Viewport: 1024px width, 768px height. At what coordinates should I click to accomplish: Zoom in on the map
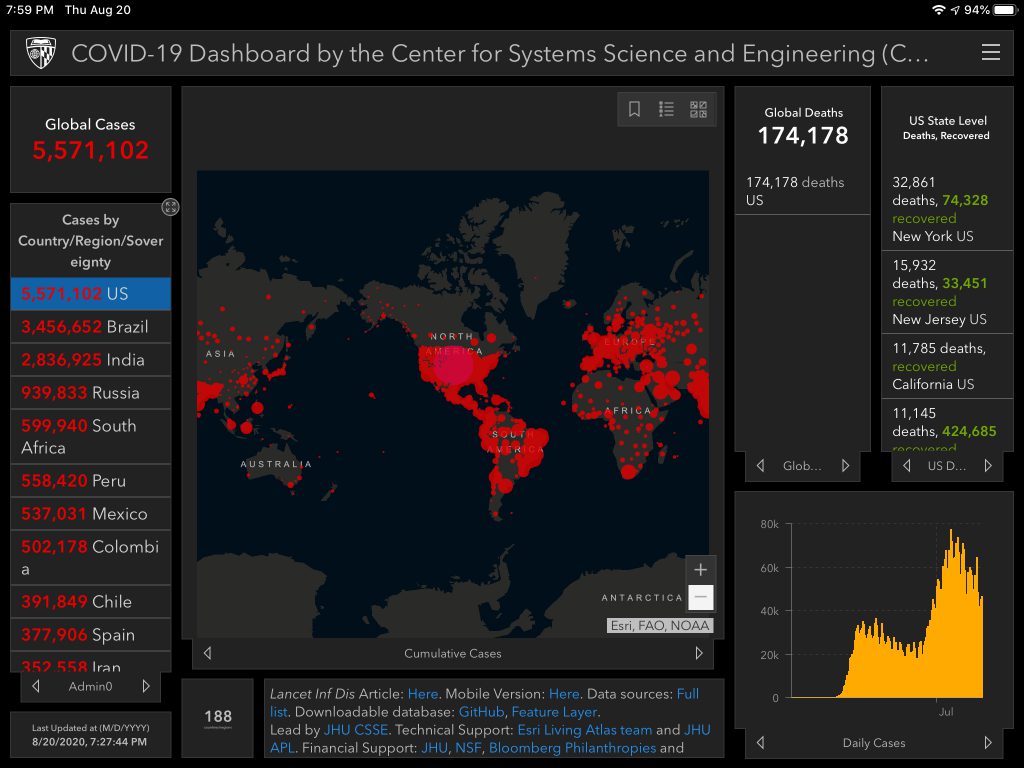[700, 569]
